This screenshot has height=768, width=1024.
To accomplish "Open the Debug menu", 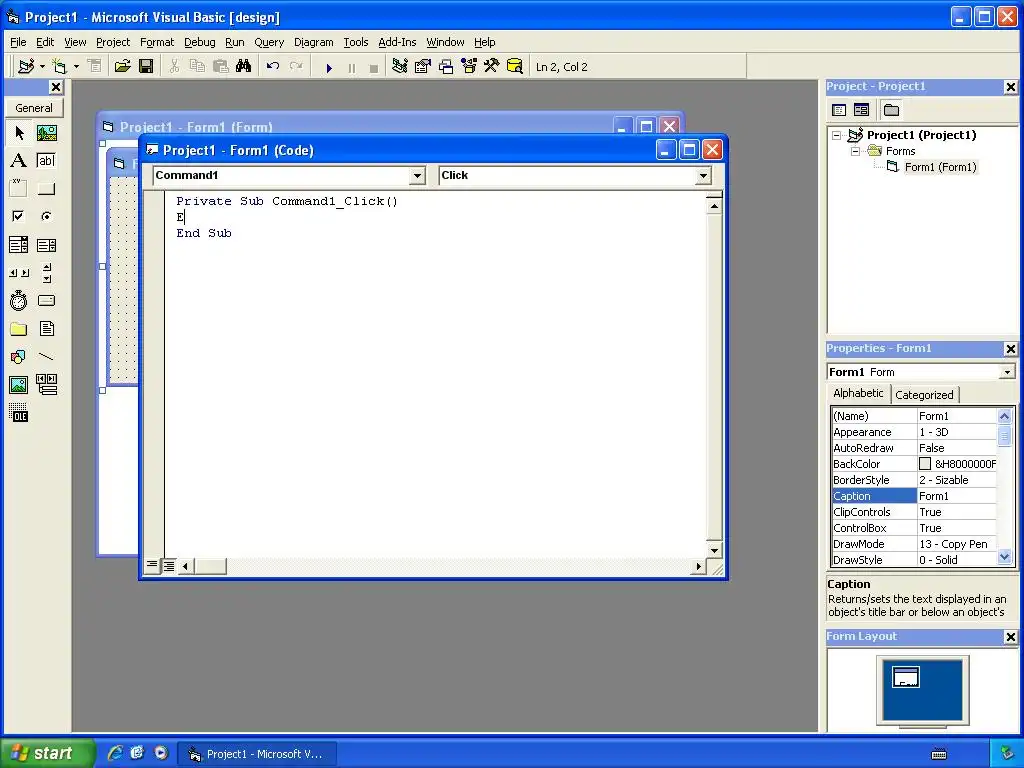I will 199,42.
